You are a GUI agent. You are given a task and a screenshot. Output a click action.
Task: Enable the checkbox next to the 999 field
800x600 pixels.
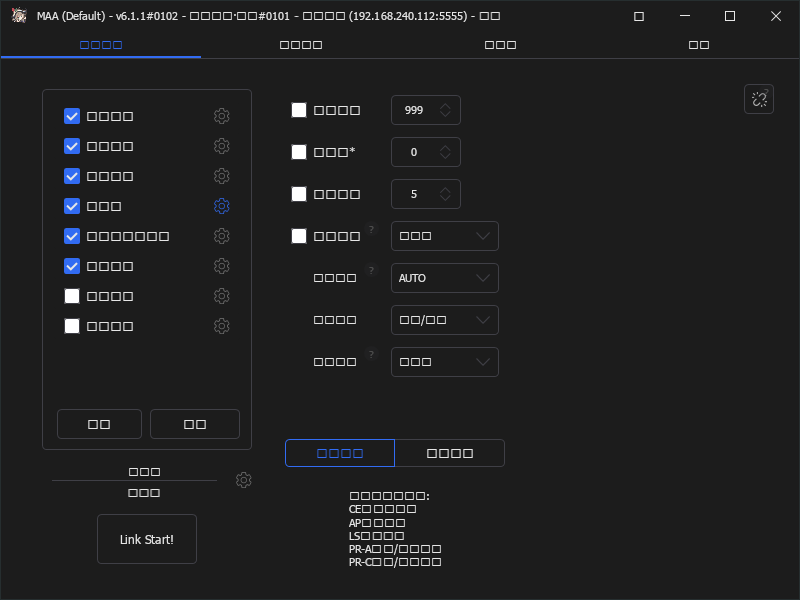click(299, 110)
